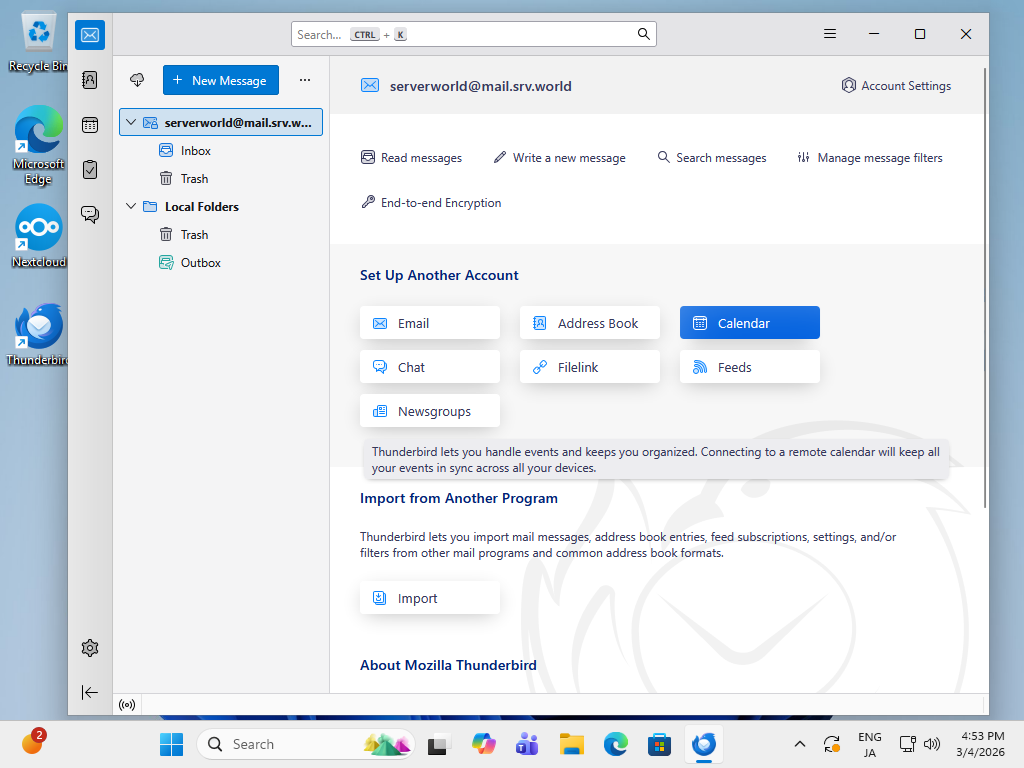Select the serverworld@mail.srv.w... account row

(x=221, y=122)
